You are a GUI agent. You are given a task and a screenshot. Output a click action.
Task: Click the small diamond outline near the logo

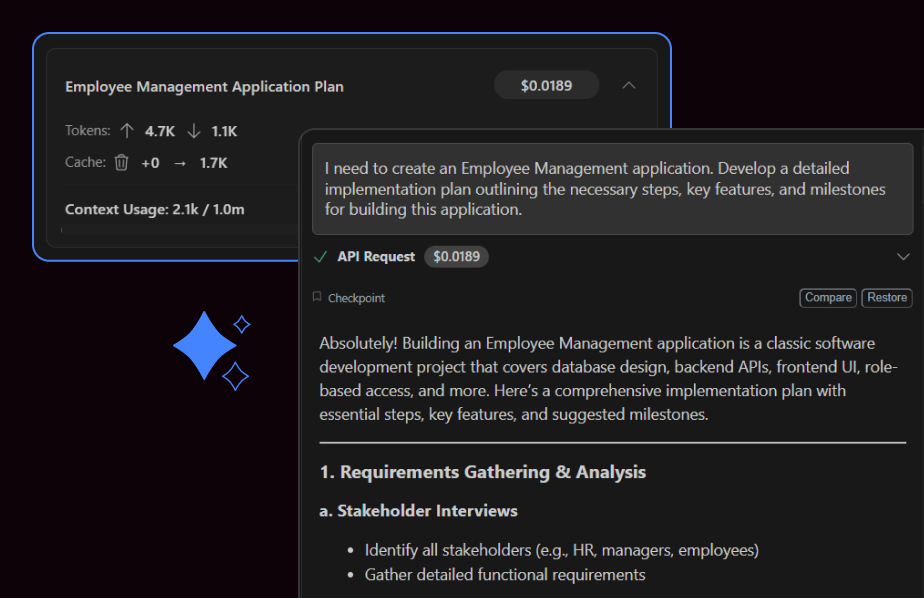point(243,322)
